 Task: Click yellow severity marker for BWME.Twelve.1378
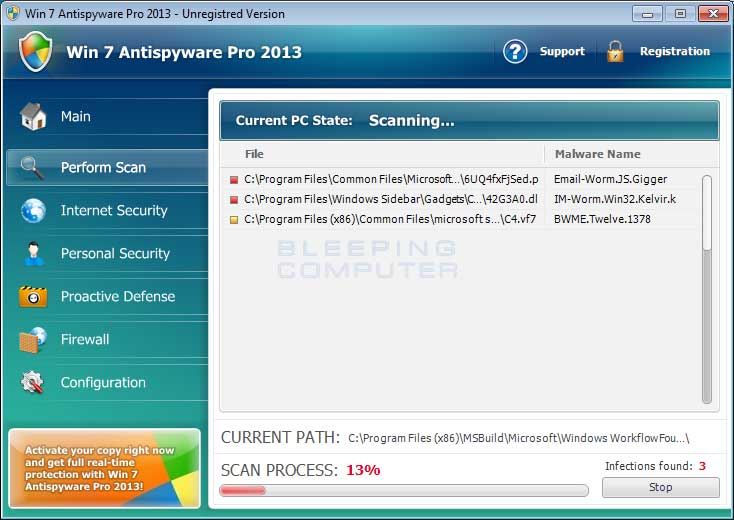[x=234, y=220]
